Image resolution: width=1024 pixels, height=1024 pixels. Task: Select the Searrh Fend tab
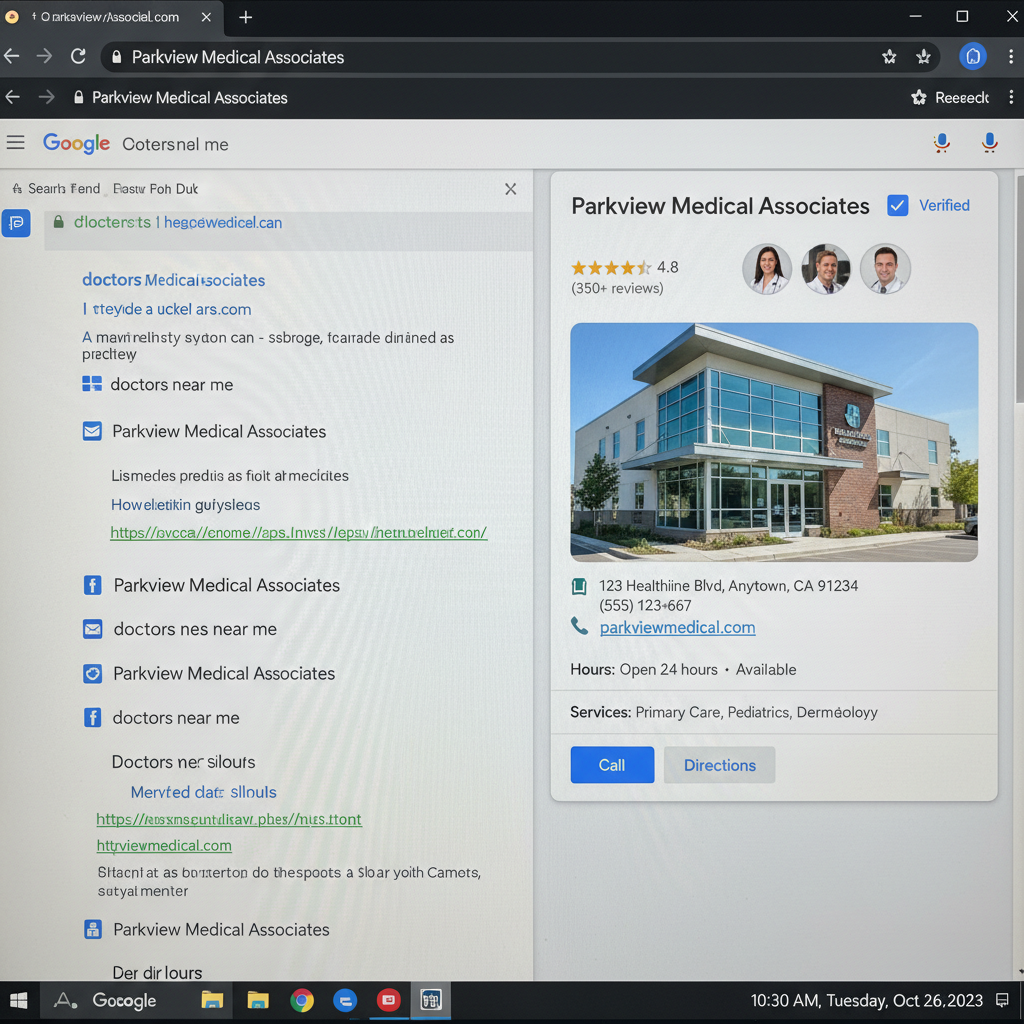(56, 189)
